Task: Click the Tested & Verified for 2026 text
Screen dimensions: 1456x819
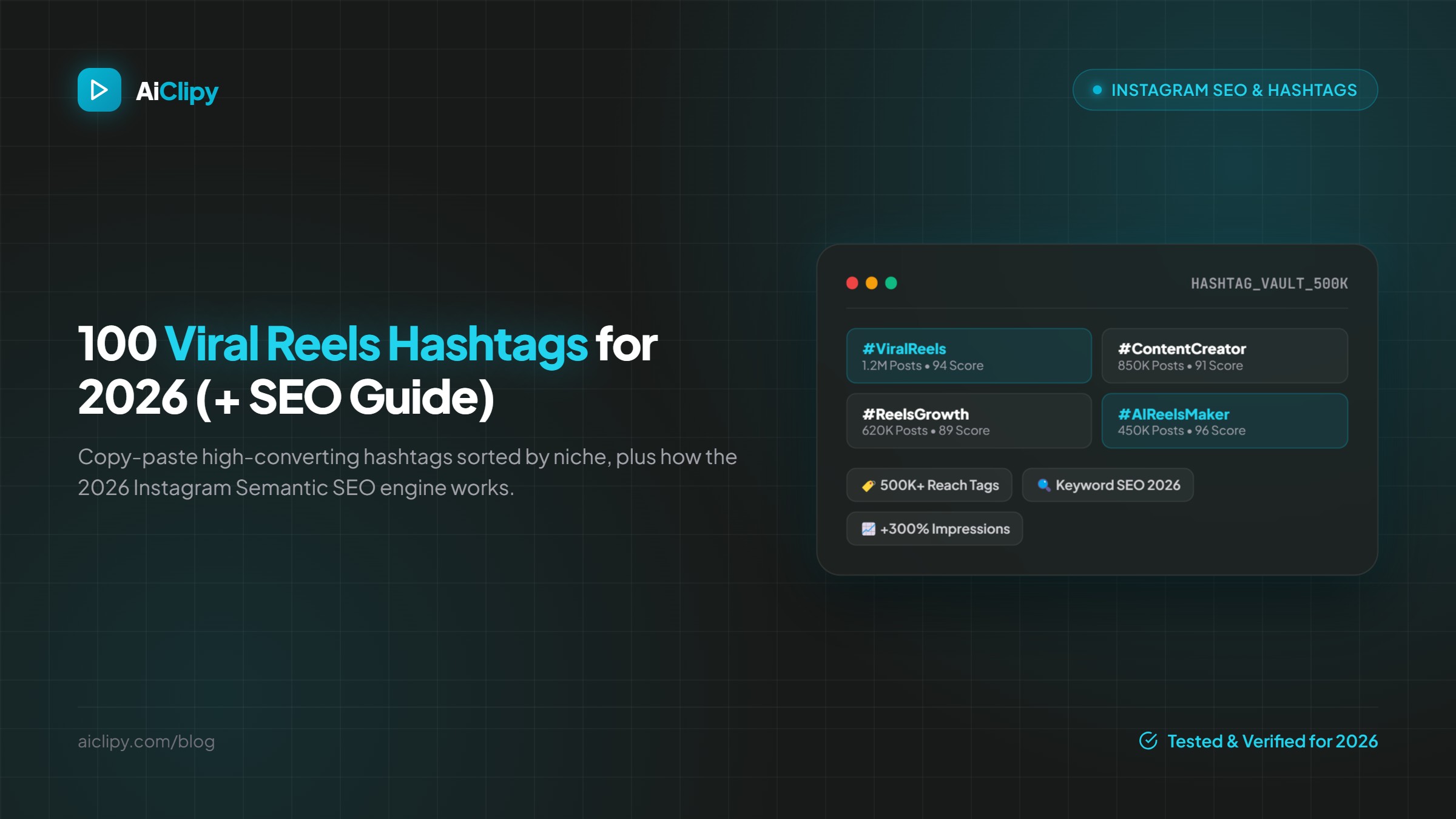Action: pyautogui.click(x=1273, y=741)
